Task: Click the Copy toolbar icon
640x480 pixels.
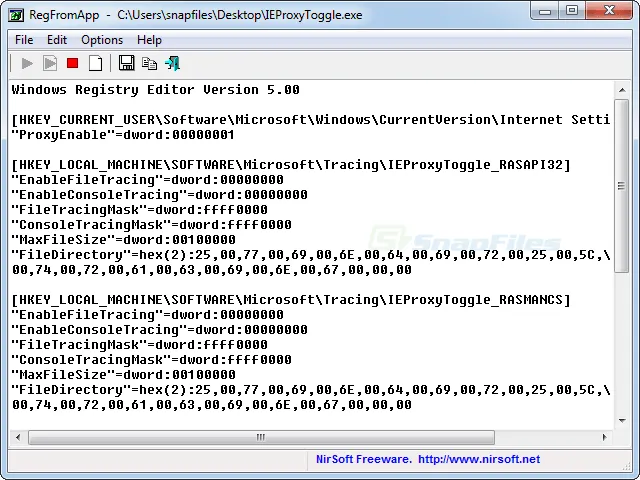Action: pos(149,63)
